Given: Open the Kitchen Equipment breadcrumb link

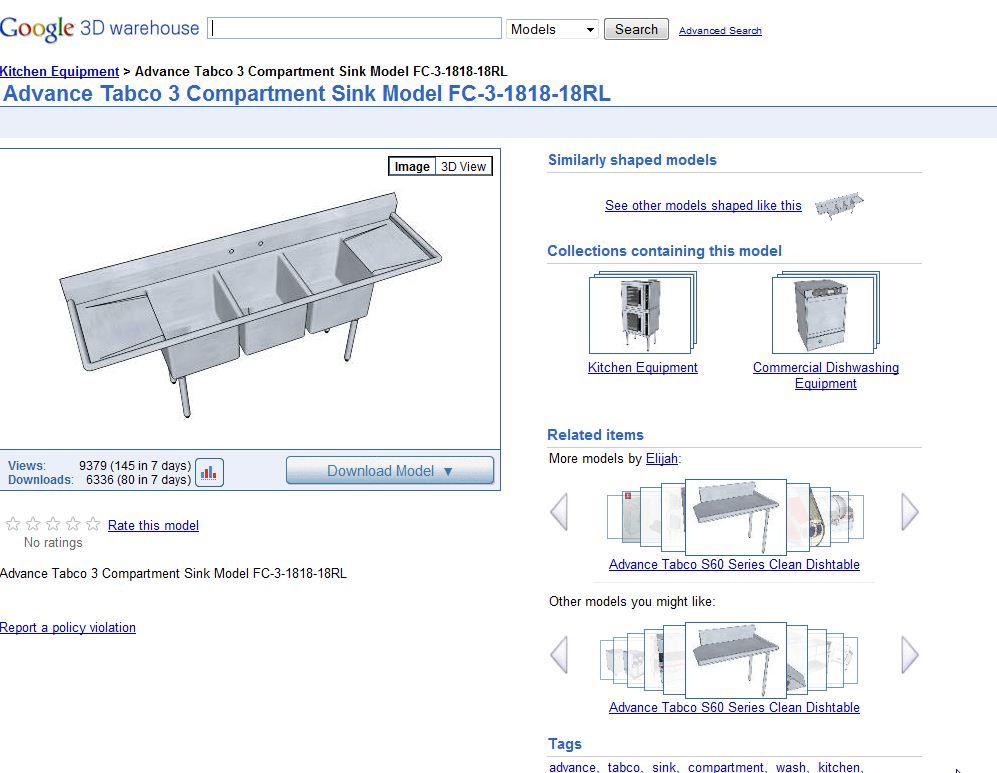Looking at the screenshot, I should click(59, 71).
